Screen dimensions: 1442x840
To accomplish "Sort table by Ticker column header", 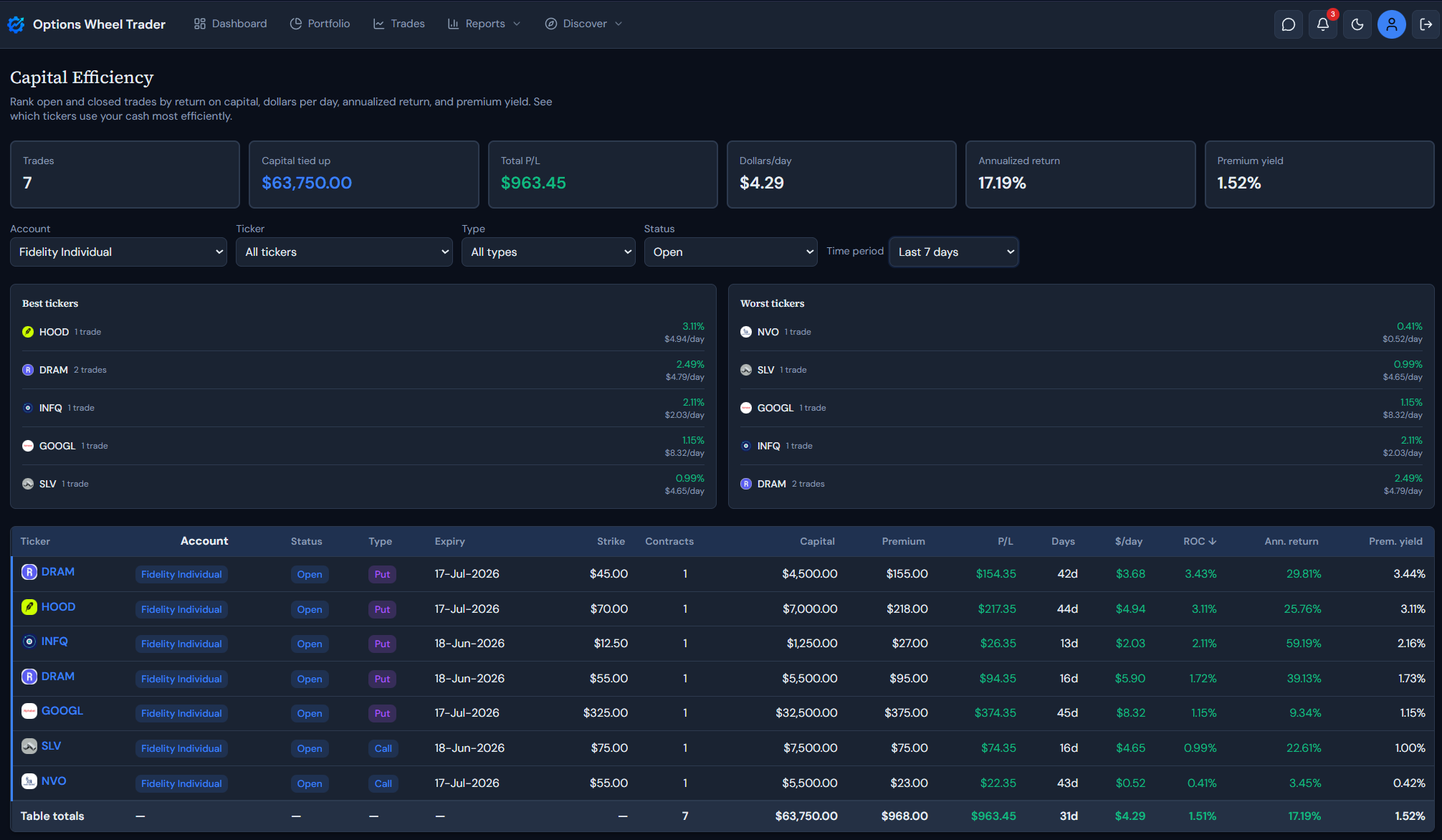I will click(35, 541).
